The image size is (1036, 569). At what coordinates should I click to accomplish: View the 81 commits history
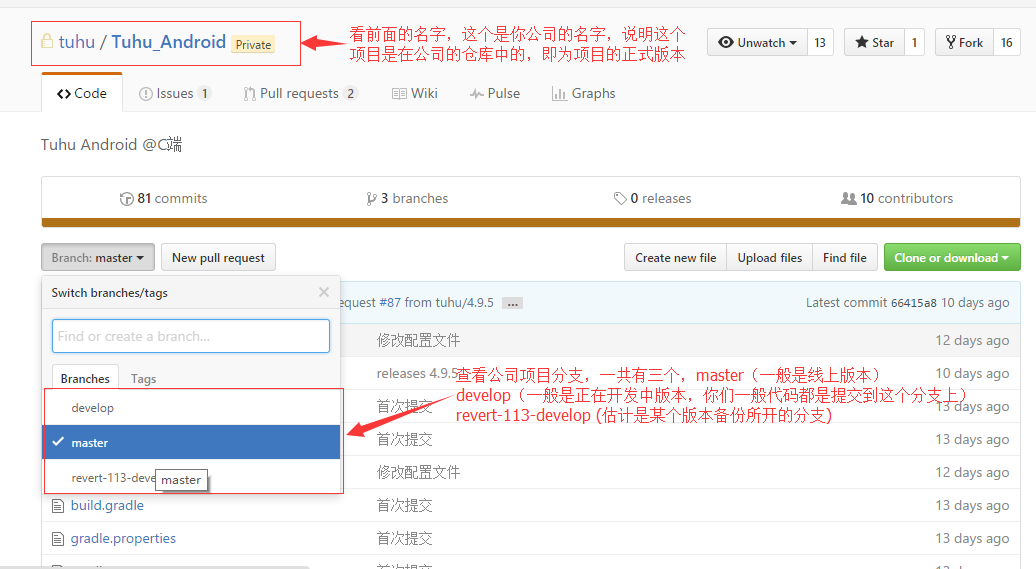coord(163,198)
